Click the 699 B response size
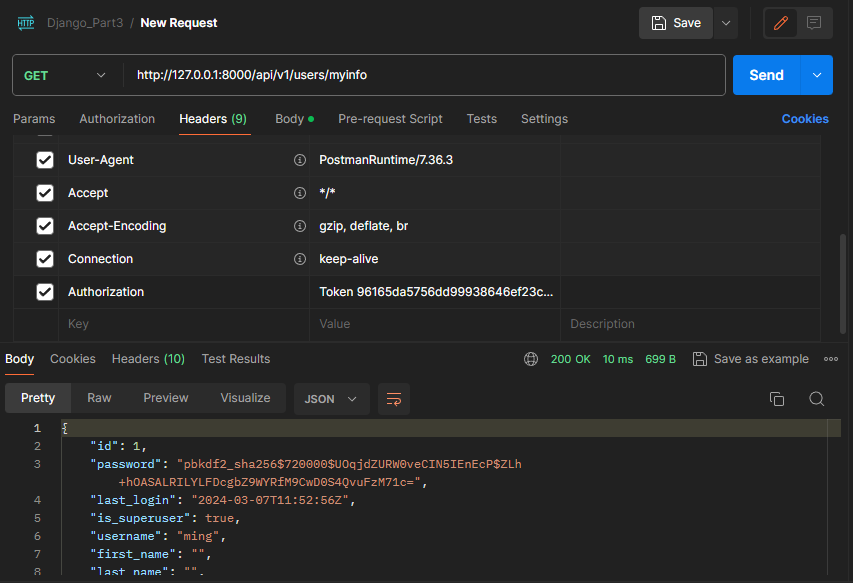The width and height of the screenshot is (853, 583). (660, 359)
